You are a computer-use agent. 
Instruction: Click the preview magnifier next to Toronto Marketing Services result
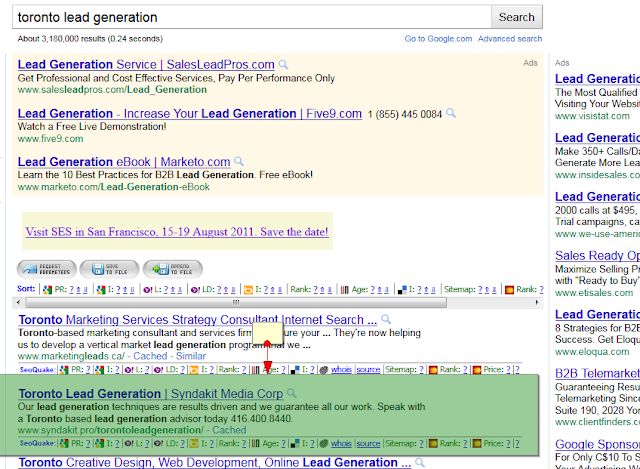pos(386,319)
